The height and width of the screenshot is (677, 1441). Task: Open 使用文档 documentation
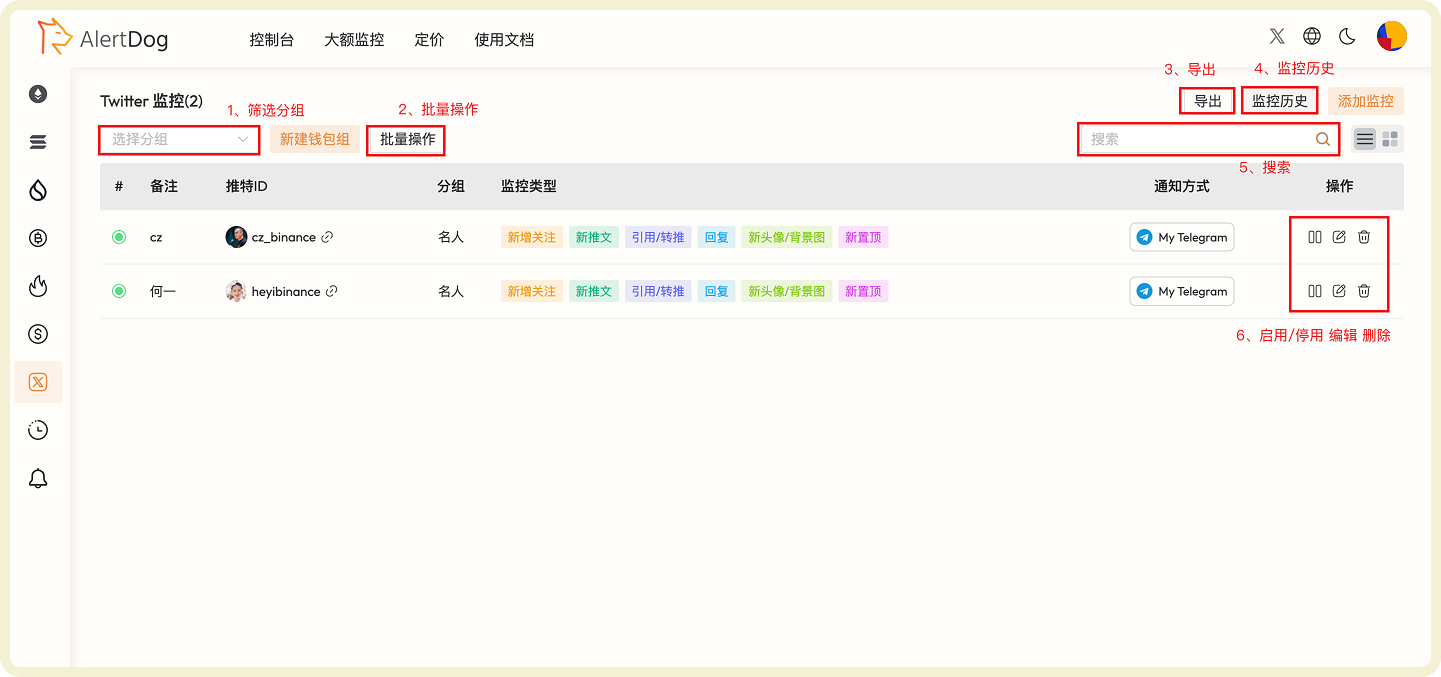(x=504, y=40)
